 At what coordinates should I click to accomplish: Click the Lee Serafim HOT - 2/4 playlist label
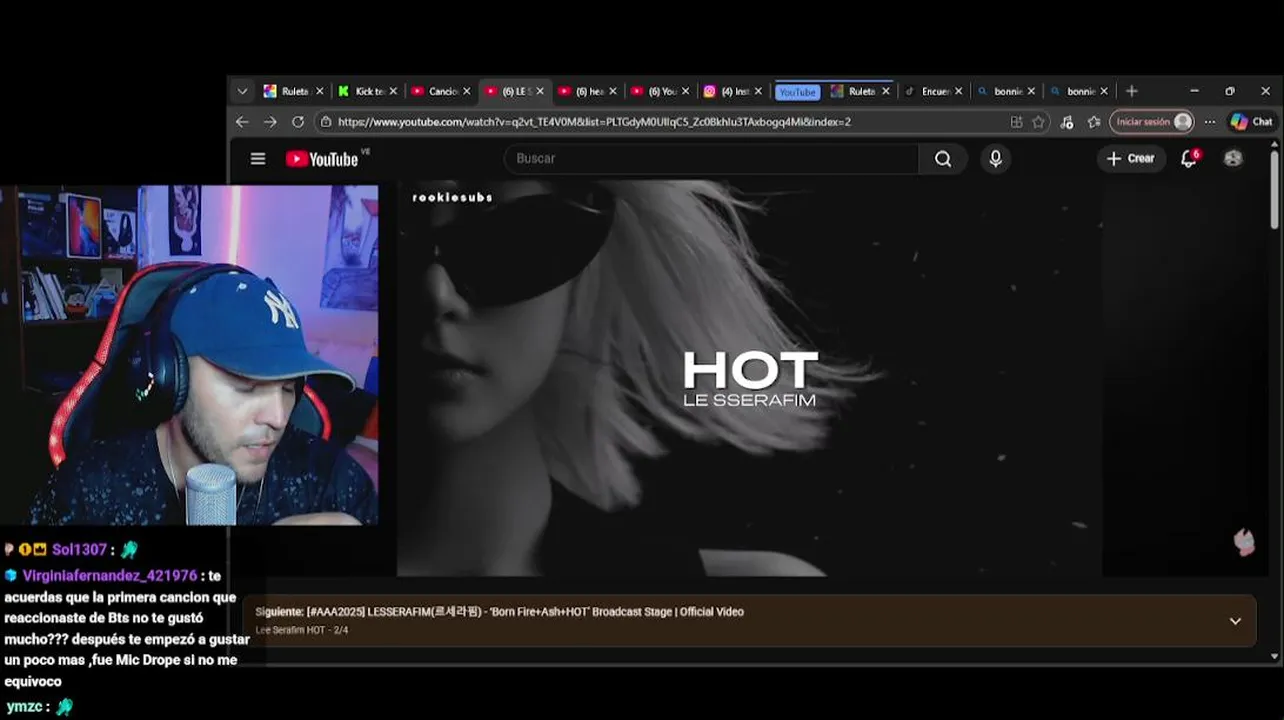point(300,630)
